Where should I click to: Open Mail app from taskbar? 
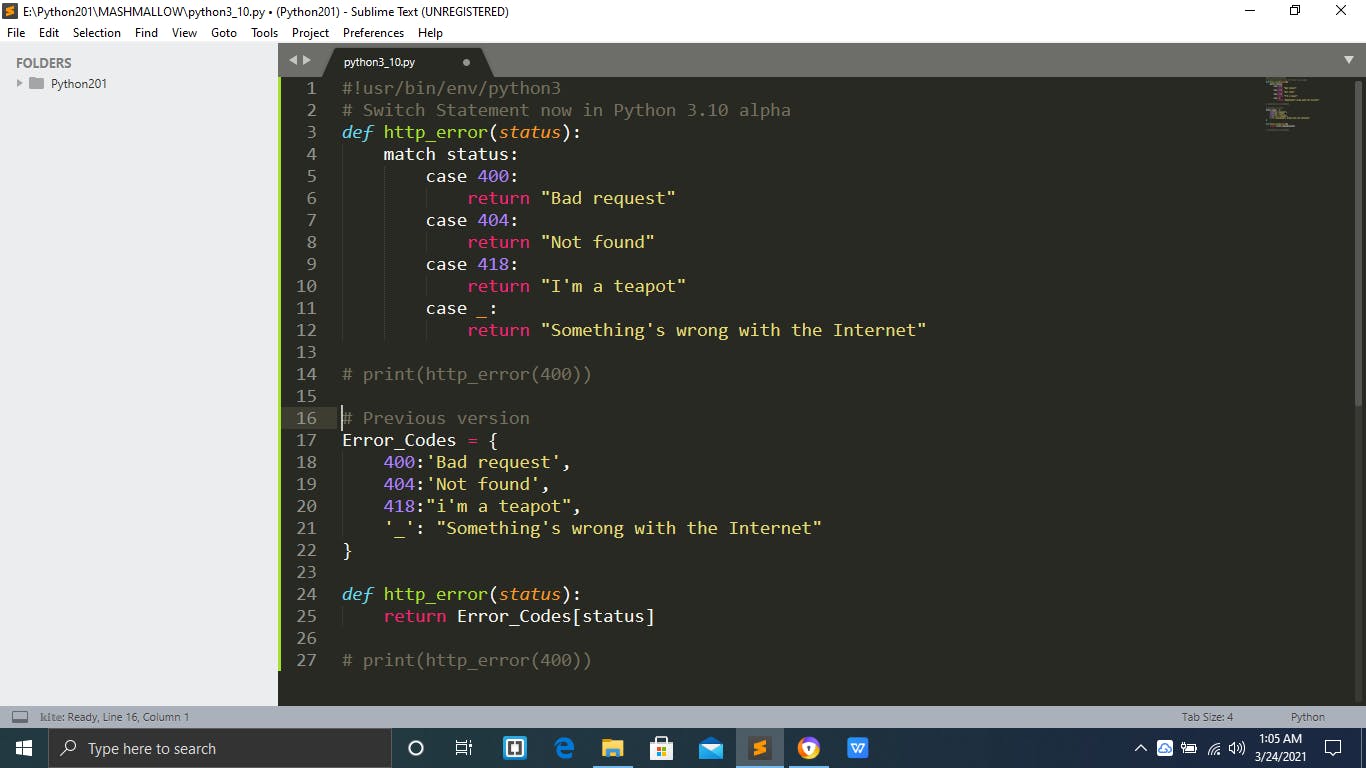click(711, 748)
